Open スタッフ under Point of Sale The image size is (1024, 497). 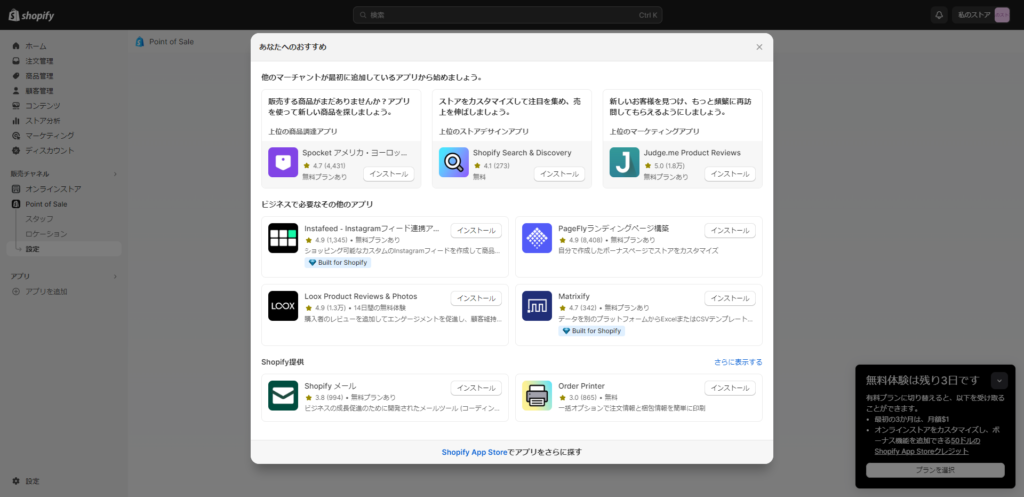64,219
